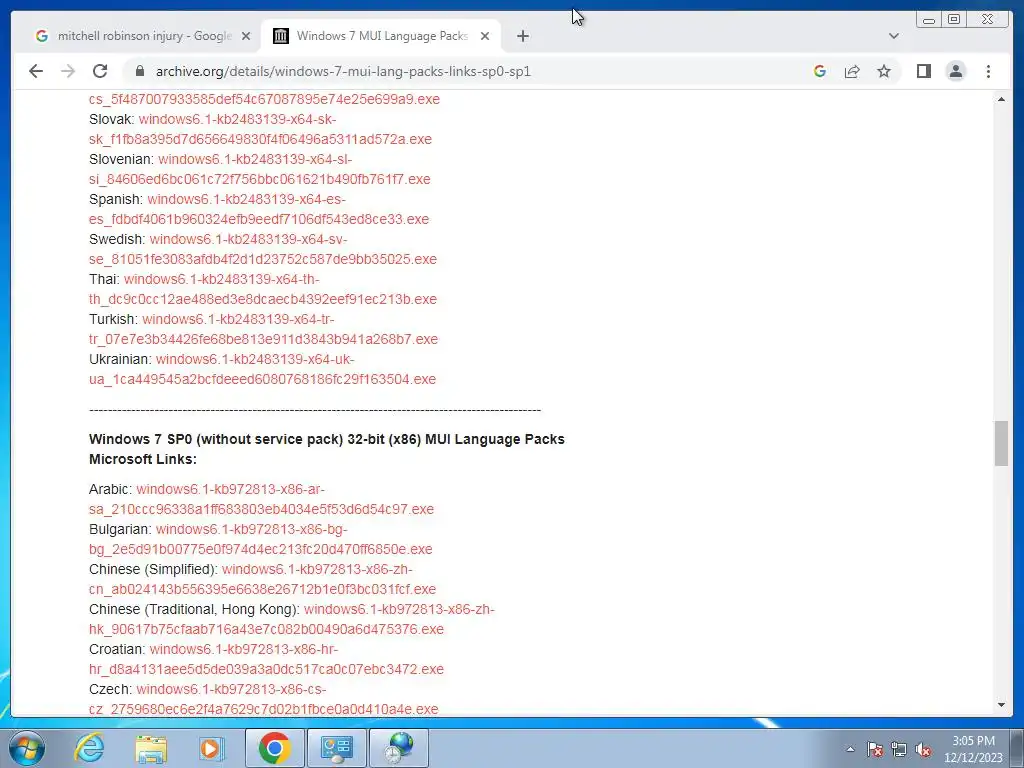Bookmark this page with the star icon
The width and height of the screenshot is (1024, 768).
point(884,71)
